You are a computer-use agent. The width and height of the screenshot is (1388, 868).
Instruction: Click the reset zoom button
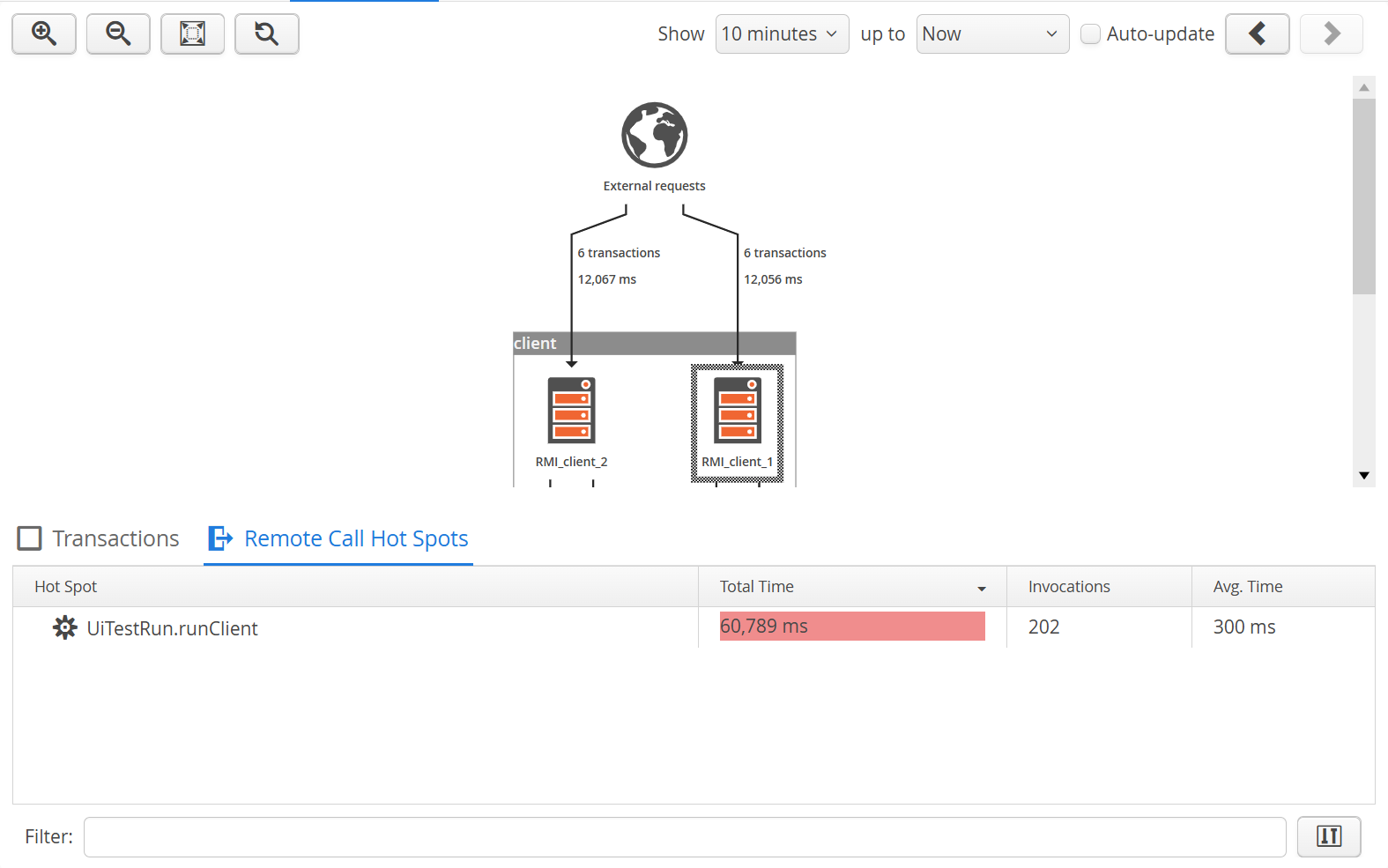click(x=266, y=33)
